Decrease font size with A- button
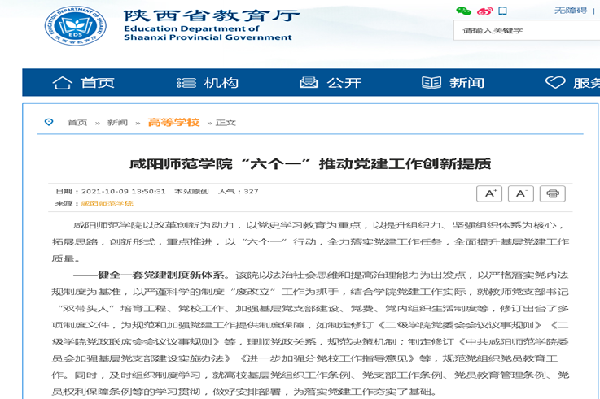The width and height of the screenshot is (600, 399). click(521, 194)
